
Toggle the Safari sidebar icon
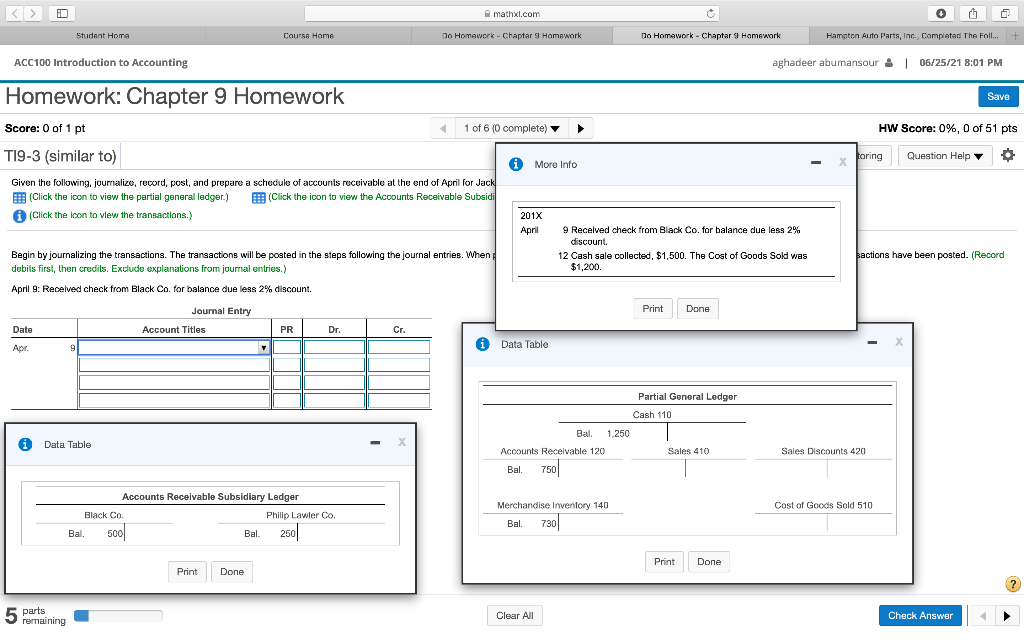63,13
